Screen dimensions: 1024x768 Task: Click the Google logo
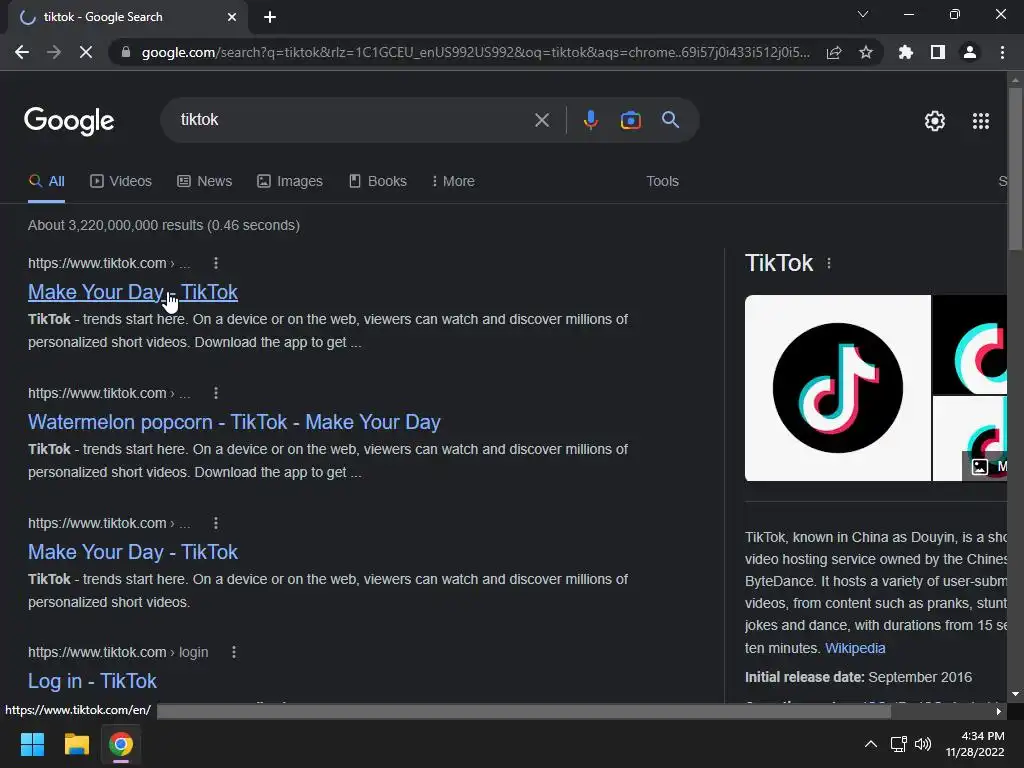[69, 121]
